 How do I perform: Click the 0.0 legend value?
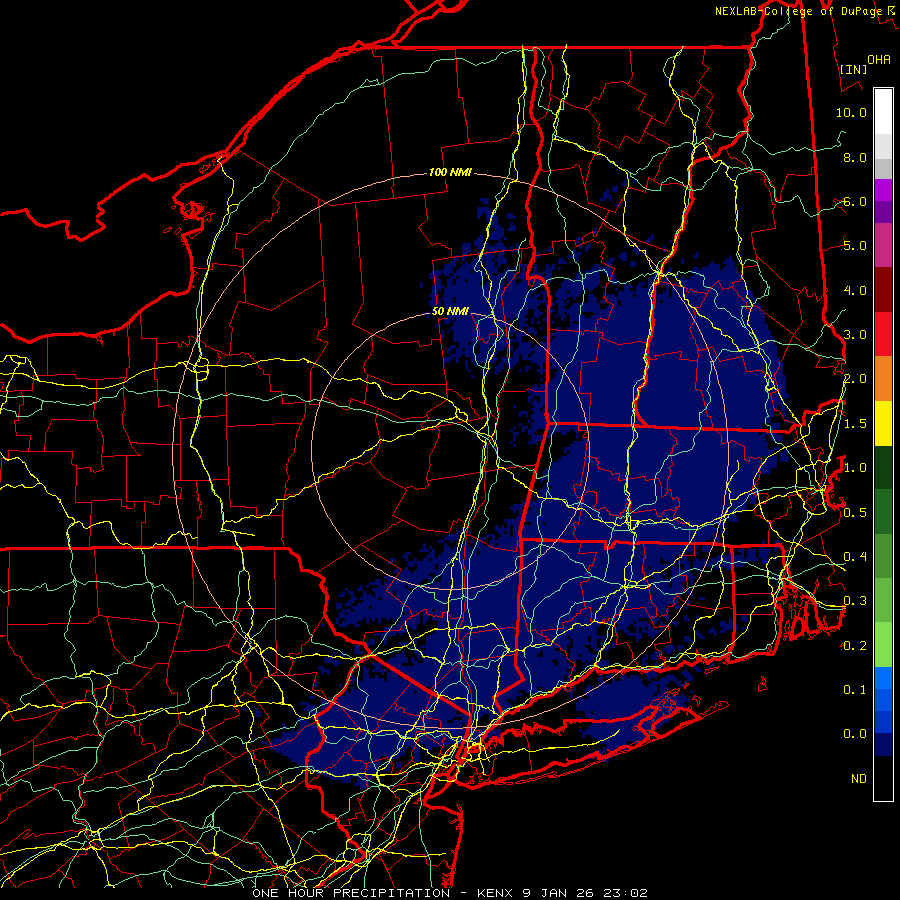tap(855, 734)
